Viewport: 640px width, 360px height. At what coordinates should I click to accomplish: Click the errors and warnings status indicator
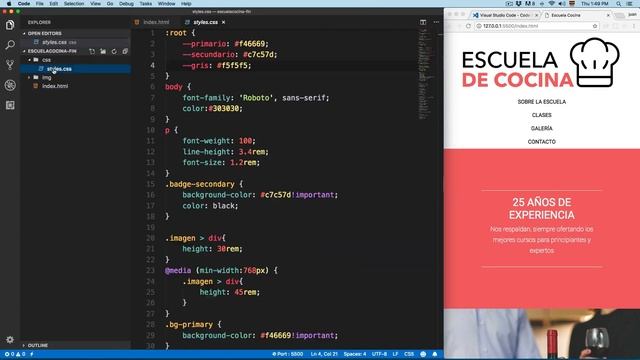[x=15, y=354]
